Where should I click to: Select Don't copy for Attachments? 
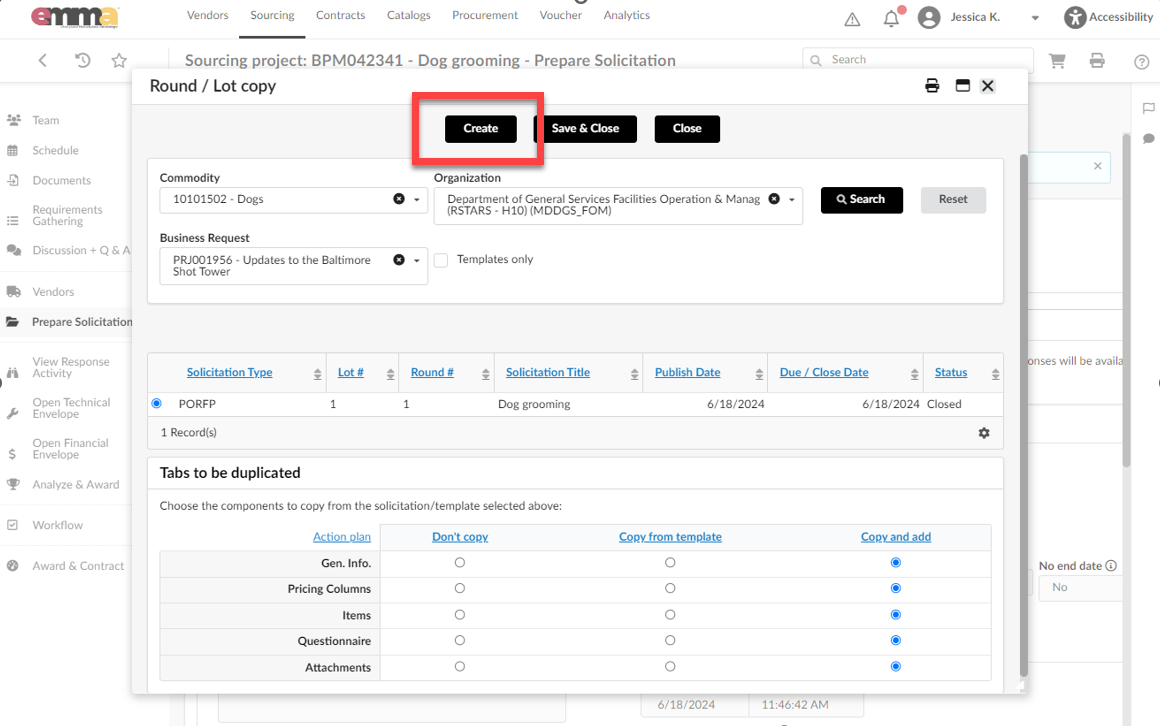(x=459, y=667)
